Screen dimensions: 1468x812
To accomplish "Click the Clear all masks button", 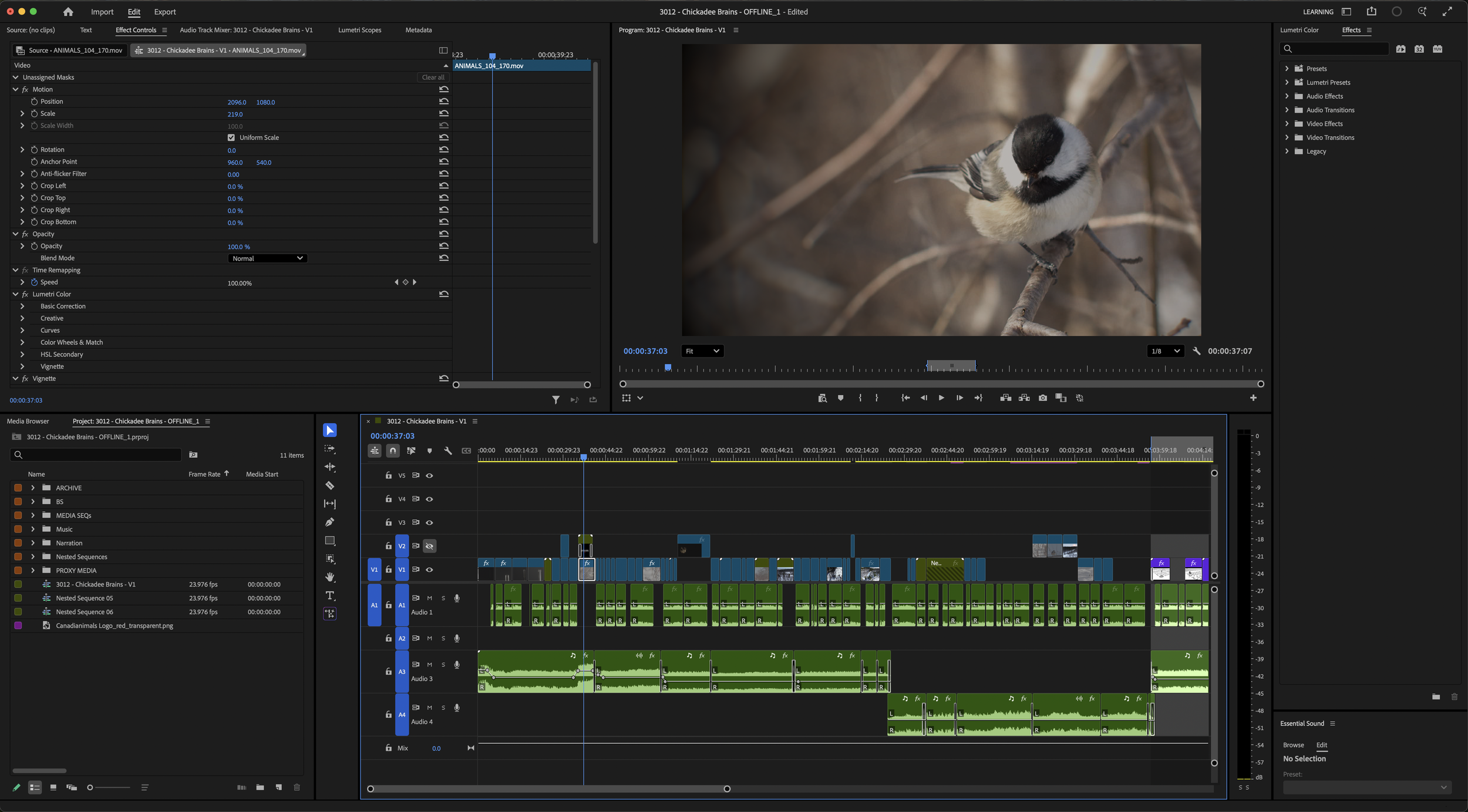I will [433, 78].
